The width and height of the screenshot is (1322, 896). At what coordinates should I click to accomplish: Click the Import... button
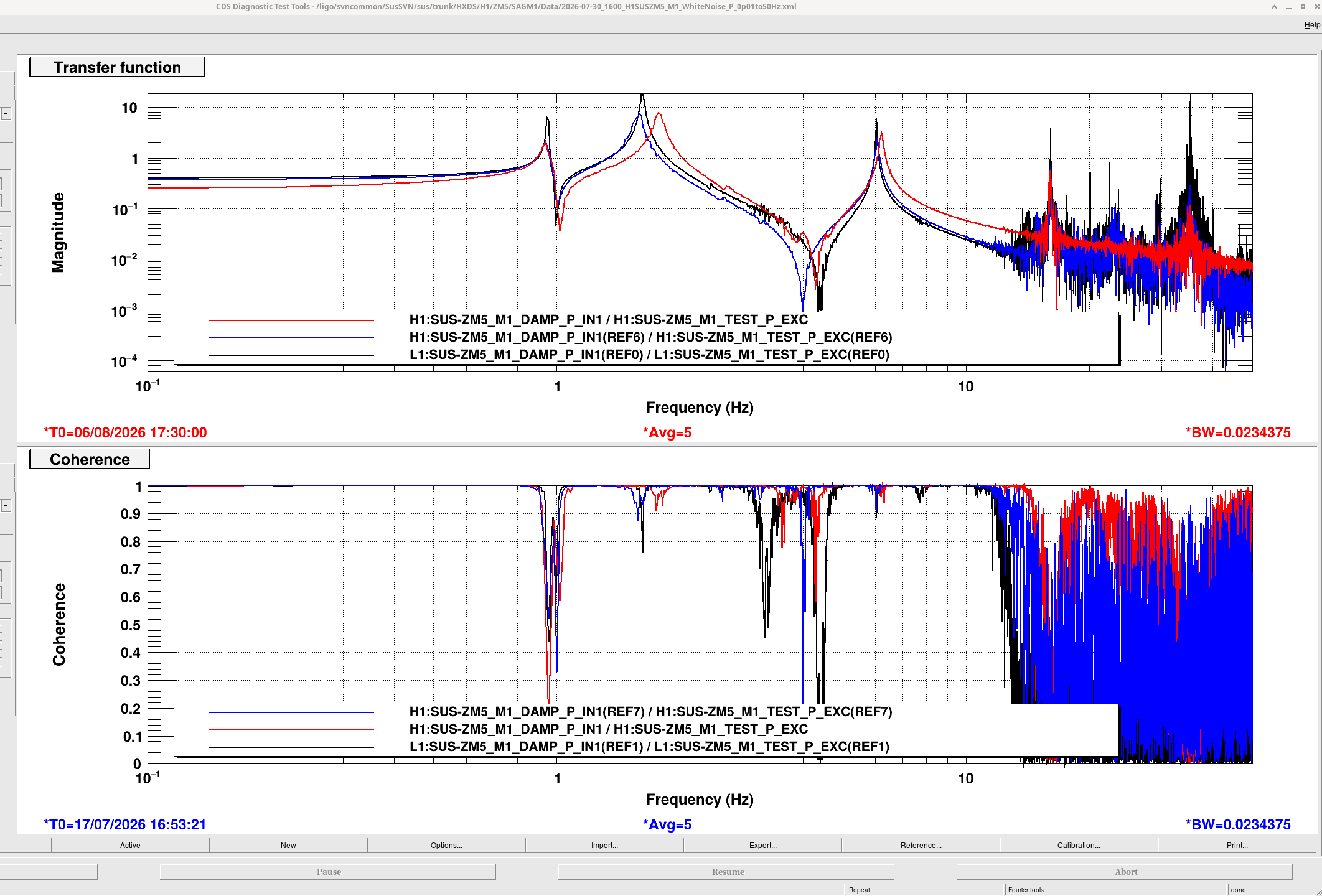point(604,845)
